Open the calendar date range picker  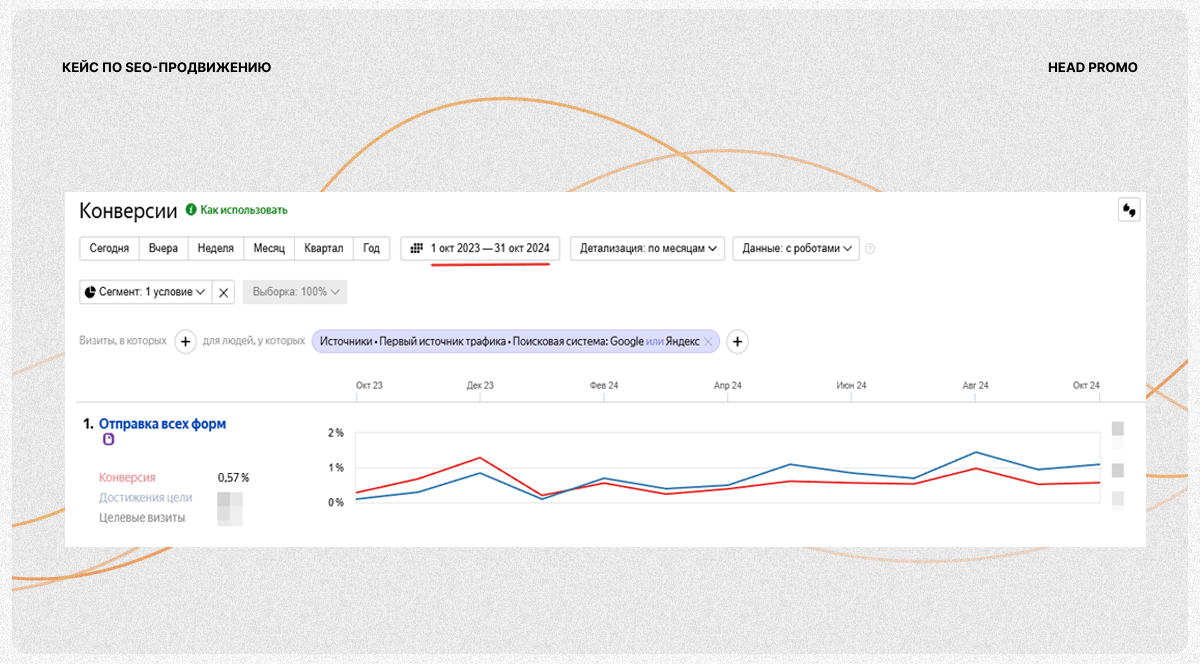pos(481,248)
